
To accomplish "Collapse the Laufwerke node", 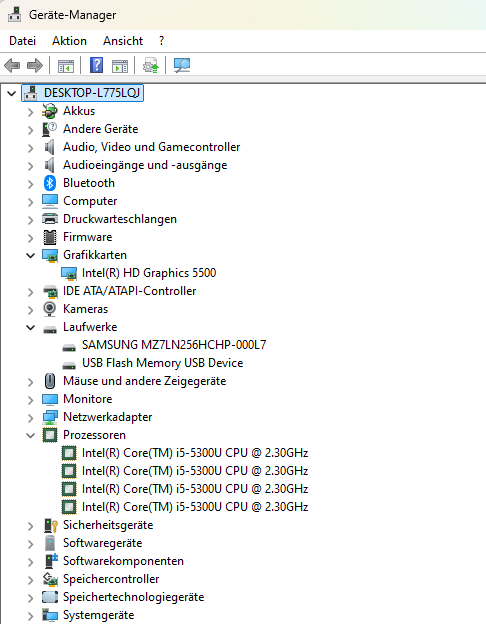I will pos(31,327).
